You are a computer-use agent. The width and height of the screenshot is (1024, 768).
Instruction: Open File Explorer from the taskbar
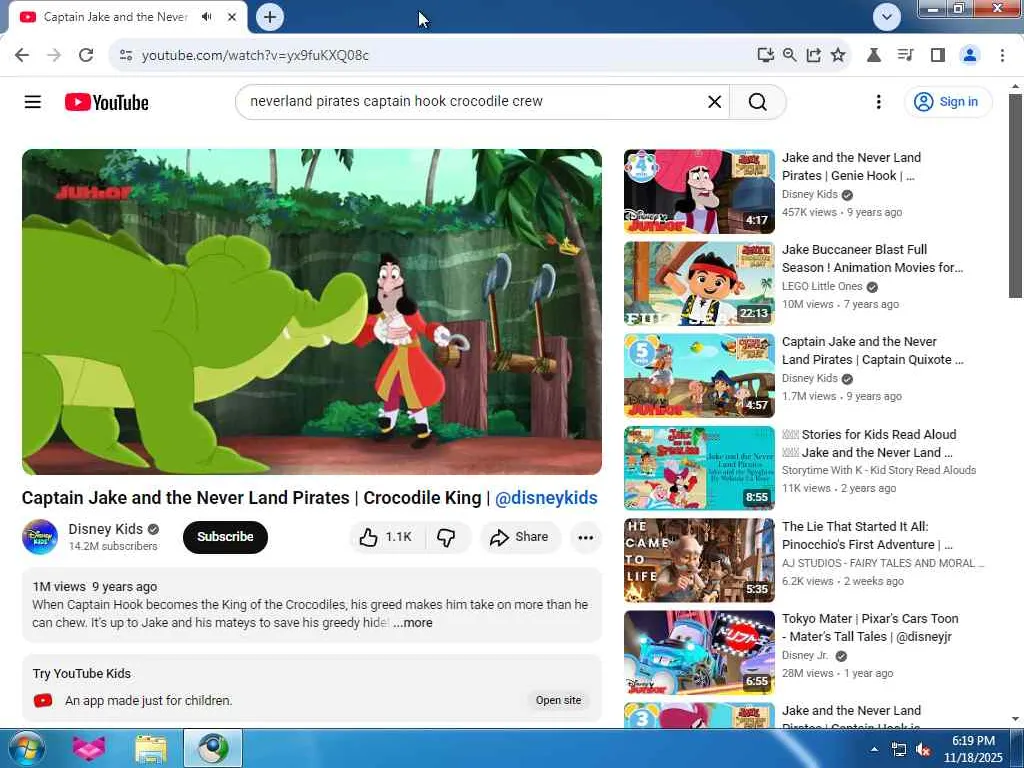151,748
